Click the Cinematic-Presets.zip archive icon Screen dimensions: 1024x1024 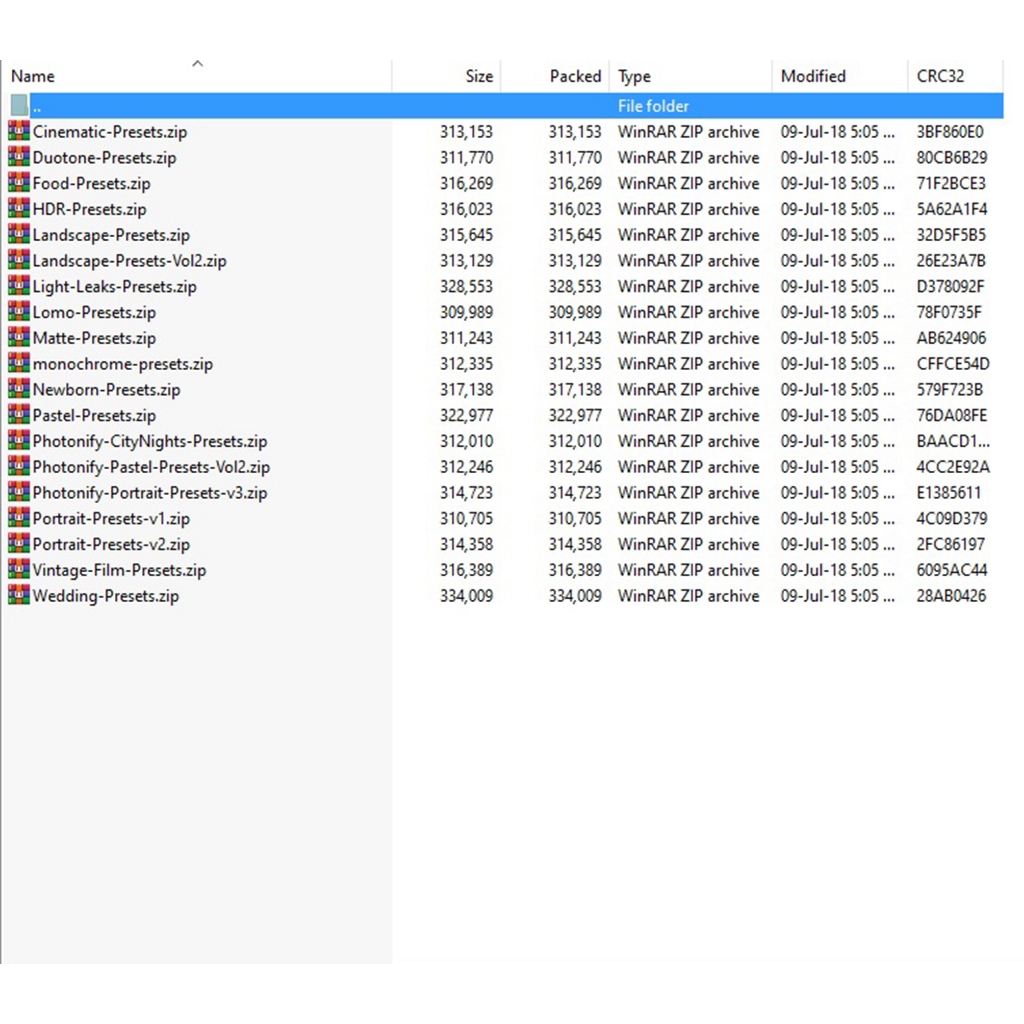coord(18,131)
